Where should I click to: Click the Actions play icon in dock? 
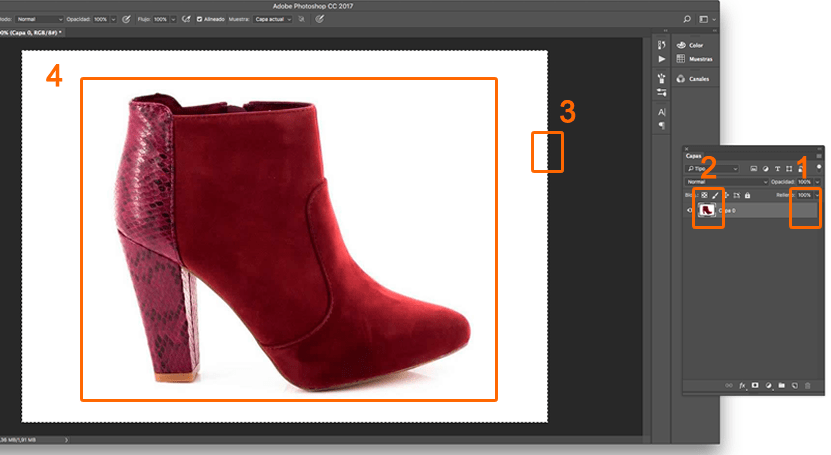point(661,59)
